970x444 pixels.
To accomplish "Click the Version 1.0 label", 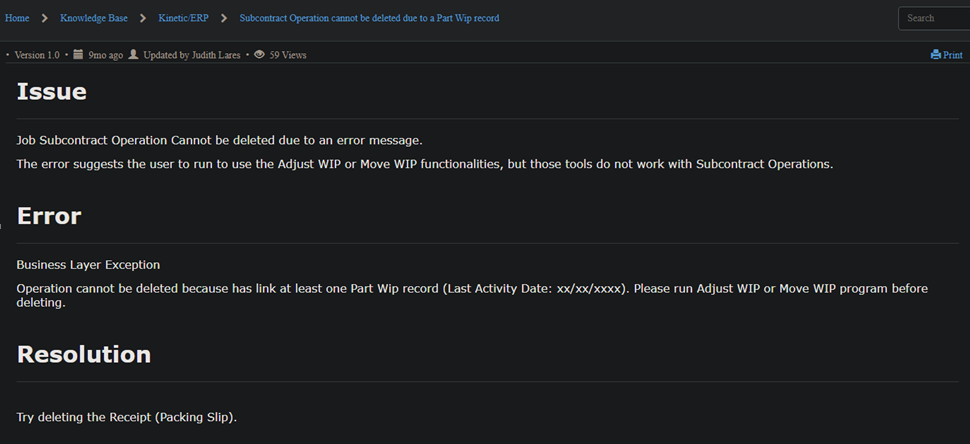I will [37, 55].
